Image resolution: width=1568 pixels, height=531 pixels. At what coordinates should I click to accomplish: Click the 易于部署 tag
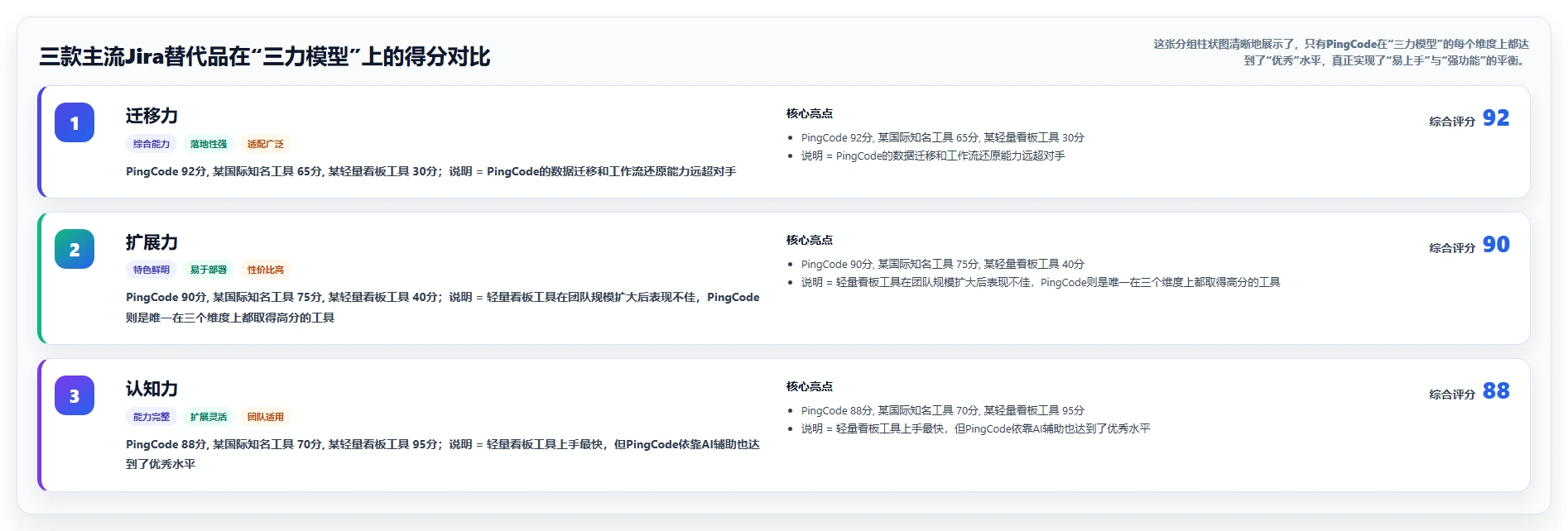pyautogui.click(x=209, y=270)
